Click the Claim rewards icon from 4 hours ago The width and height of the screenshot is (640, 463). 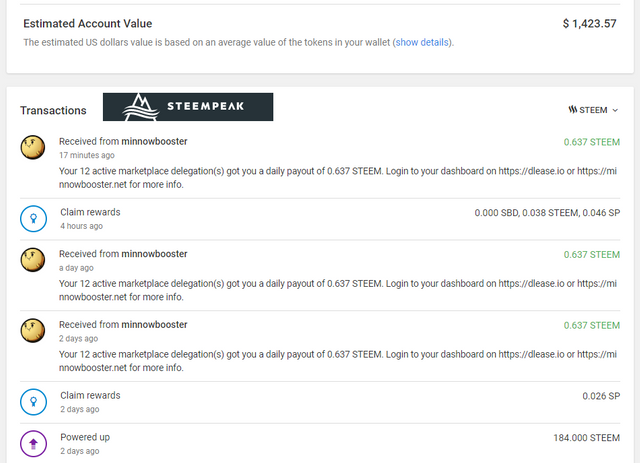33,218
